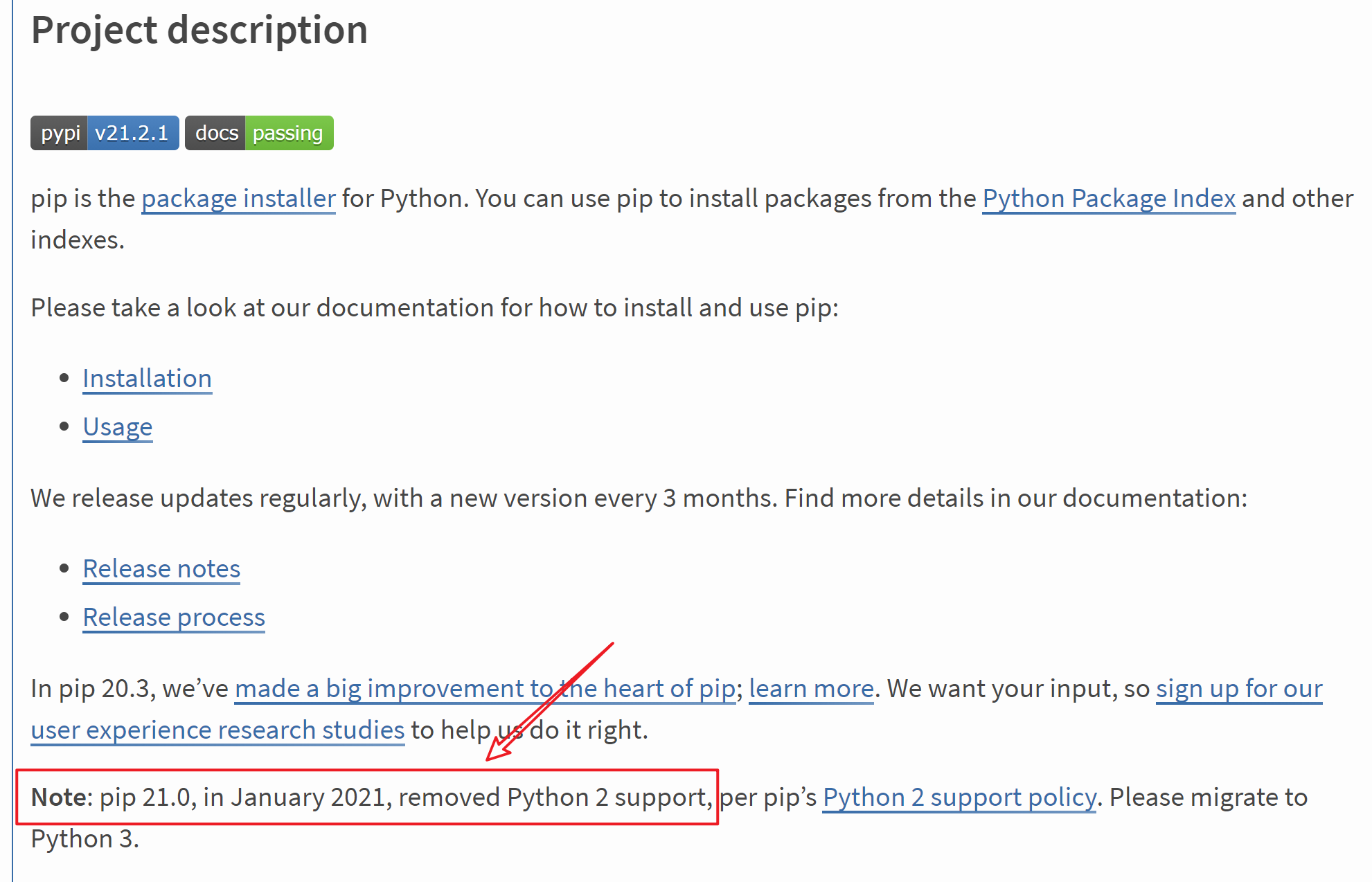
Task: Click the docs label on documentation badge
Action: click(x=215, y=132)
